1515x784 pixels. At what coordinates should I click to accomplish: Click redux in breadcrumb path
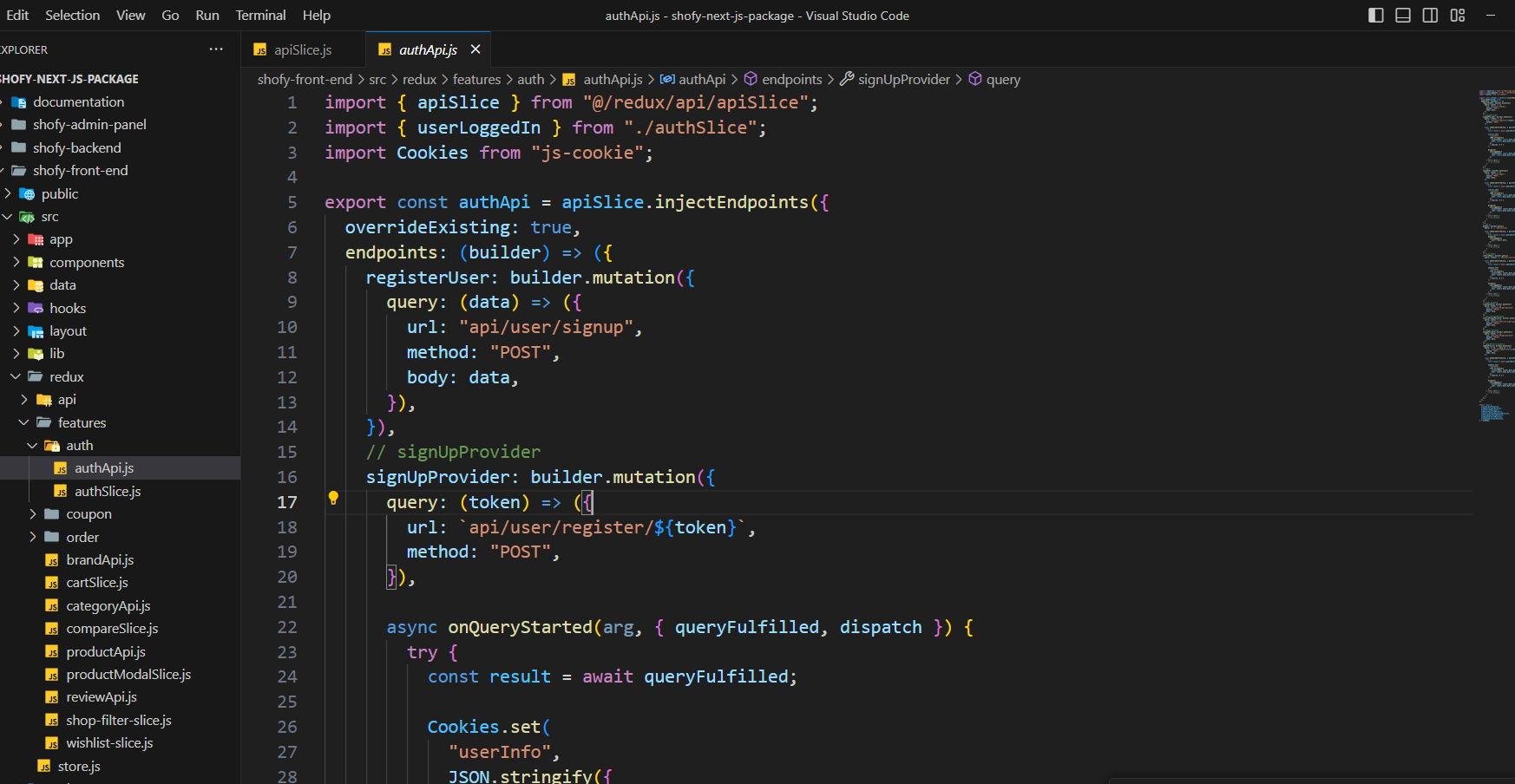(420, 79)
